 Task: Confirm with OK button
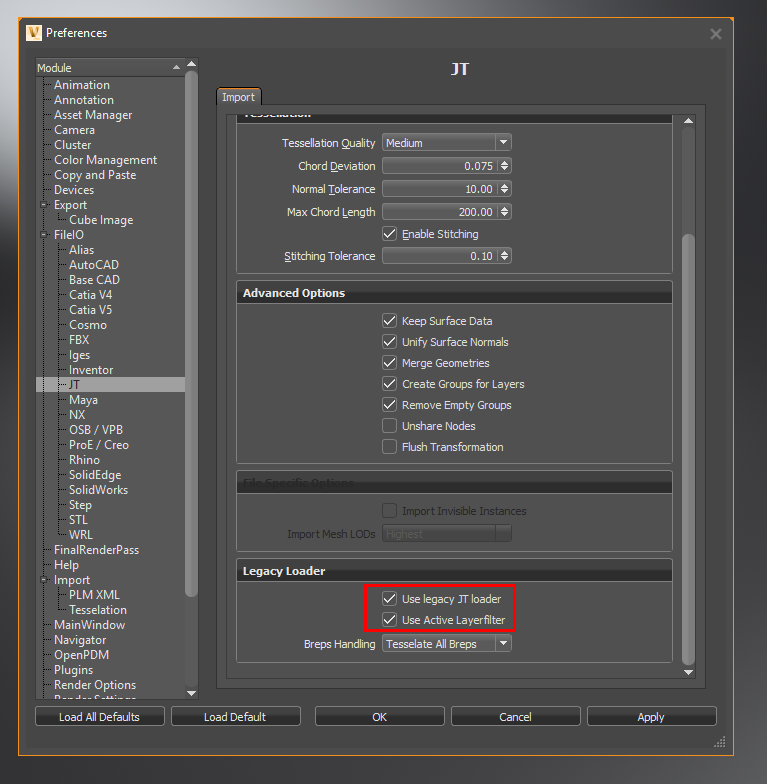click(x=380, y=717)
